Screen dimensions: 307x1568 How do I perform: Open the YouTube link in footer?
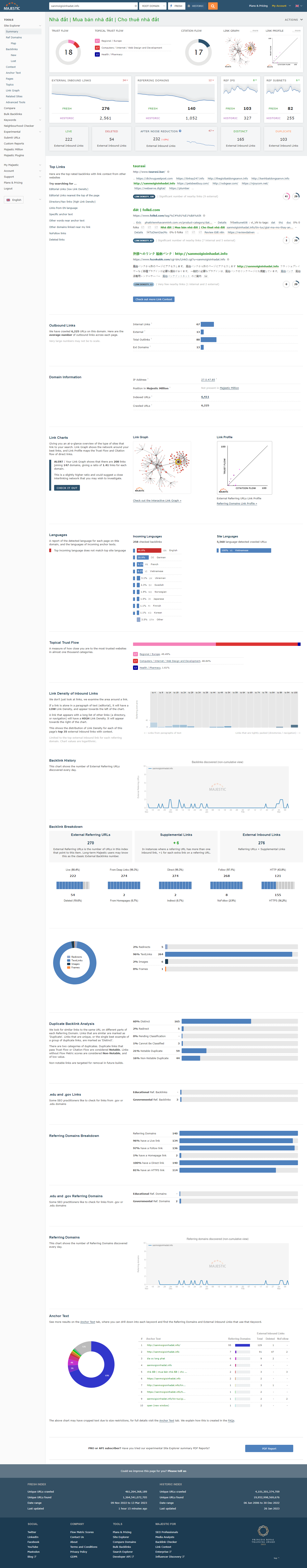pyautogui.click(x=33, y=1547)
